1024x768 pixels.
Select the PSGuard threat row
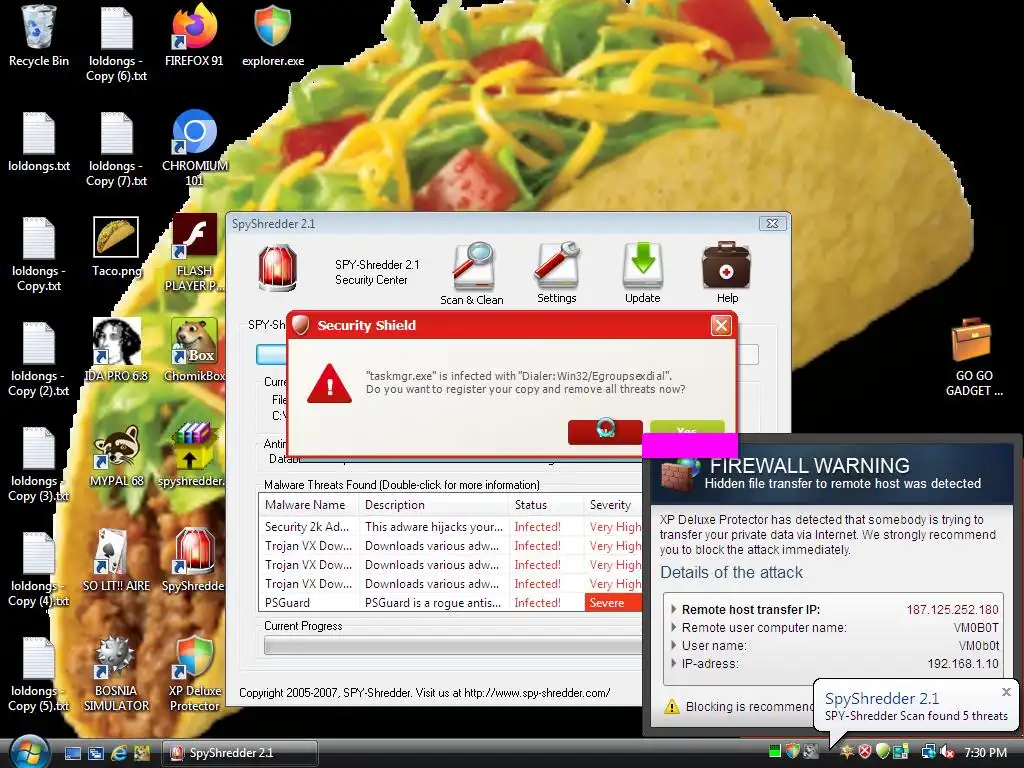tap(451, 603)
